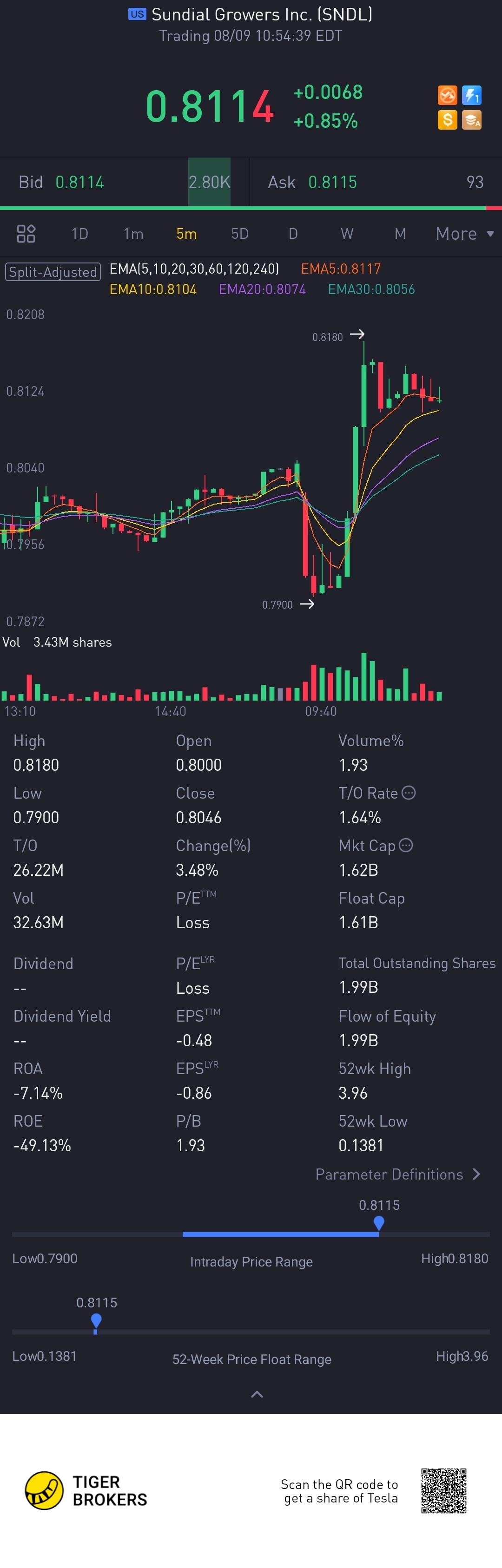
Task: Select the W weekly chart tab
Action: click(x=347, y=234)
